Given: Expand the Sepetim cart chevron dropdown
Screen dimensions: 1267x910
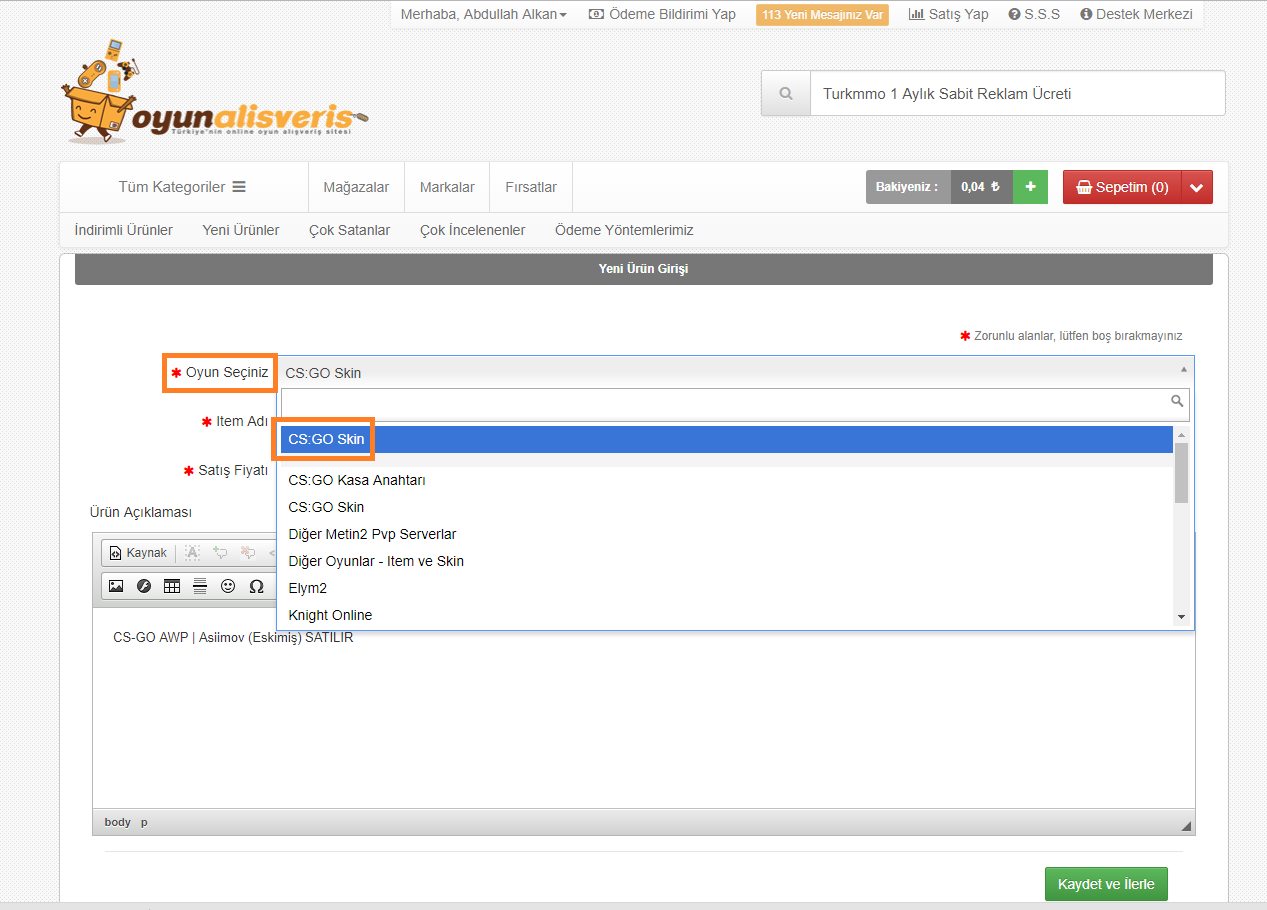Looking at the screenshot, I should click(x=1197, y=187).
